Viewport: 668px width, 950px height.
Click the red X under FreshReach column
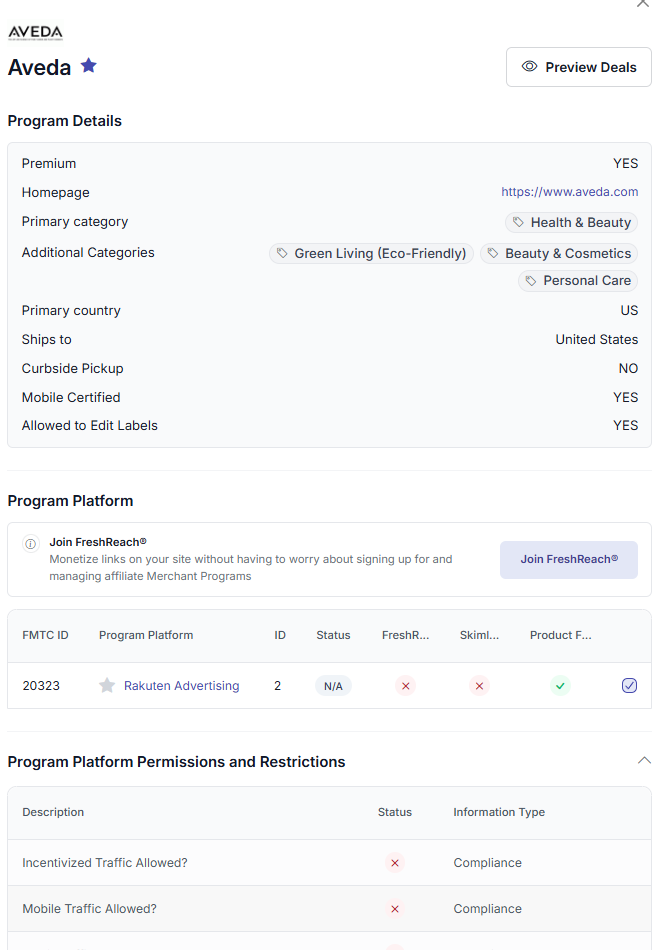(x=405, y=686)
